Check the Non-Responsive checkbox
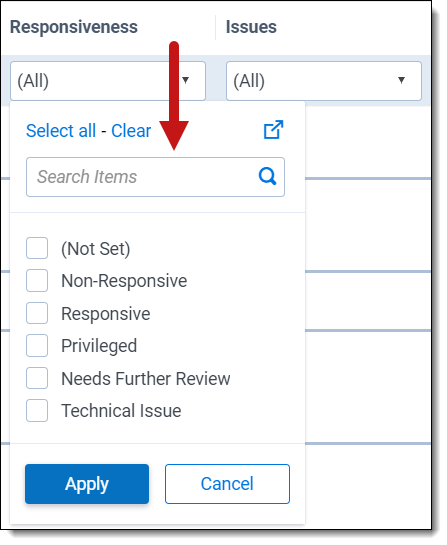The image size is (447, 545). click(x=37, y=280)
